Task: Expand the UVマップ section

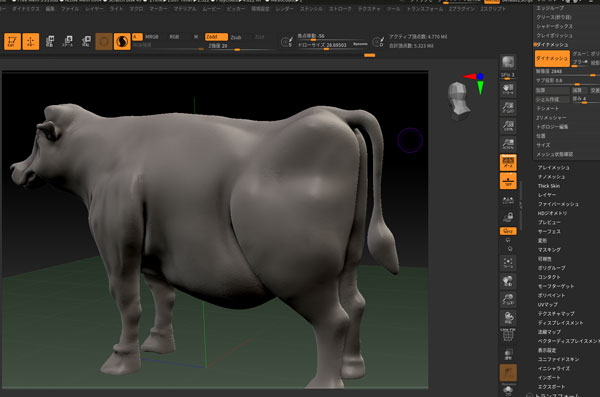Action: (x=548, y=305)
